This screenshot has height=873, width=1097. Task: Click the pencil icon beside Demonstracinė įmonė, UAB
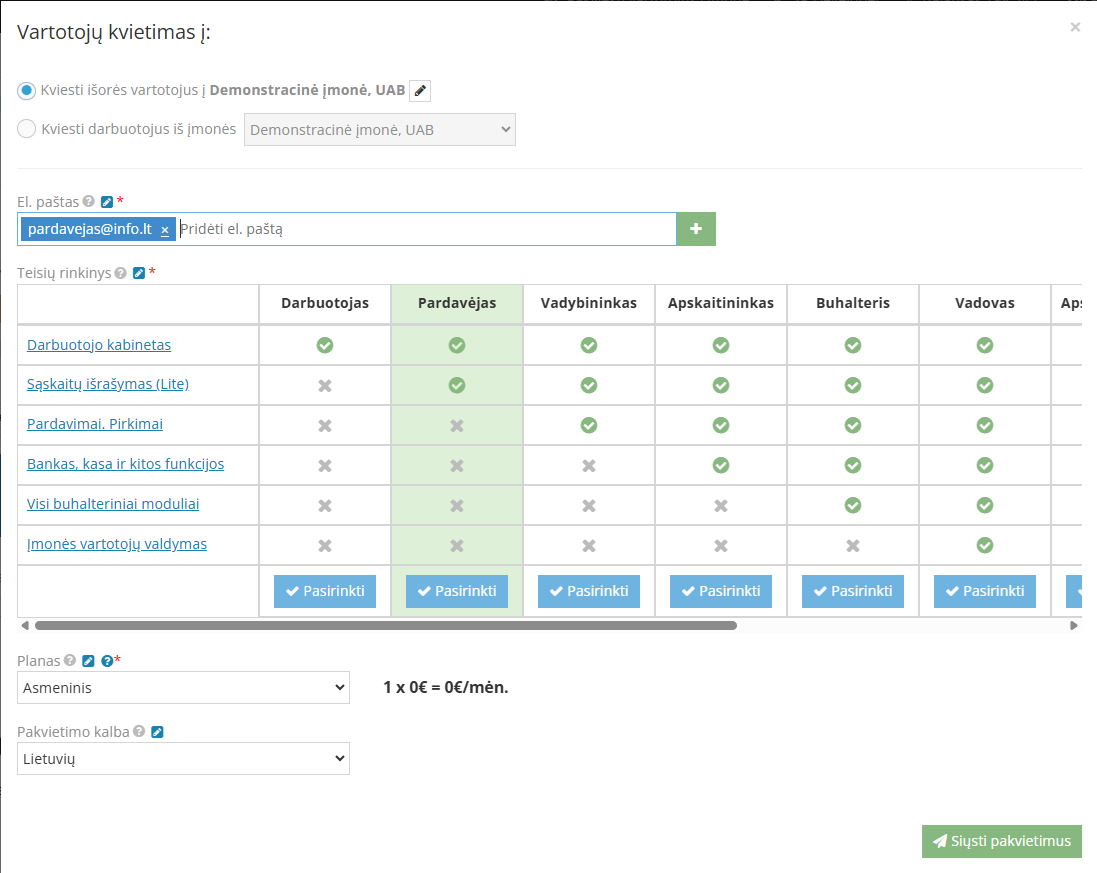[x=421, y=91]
